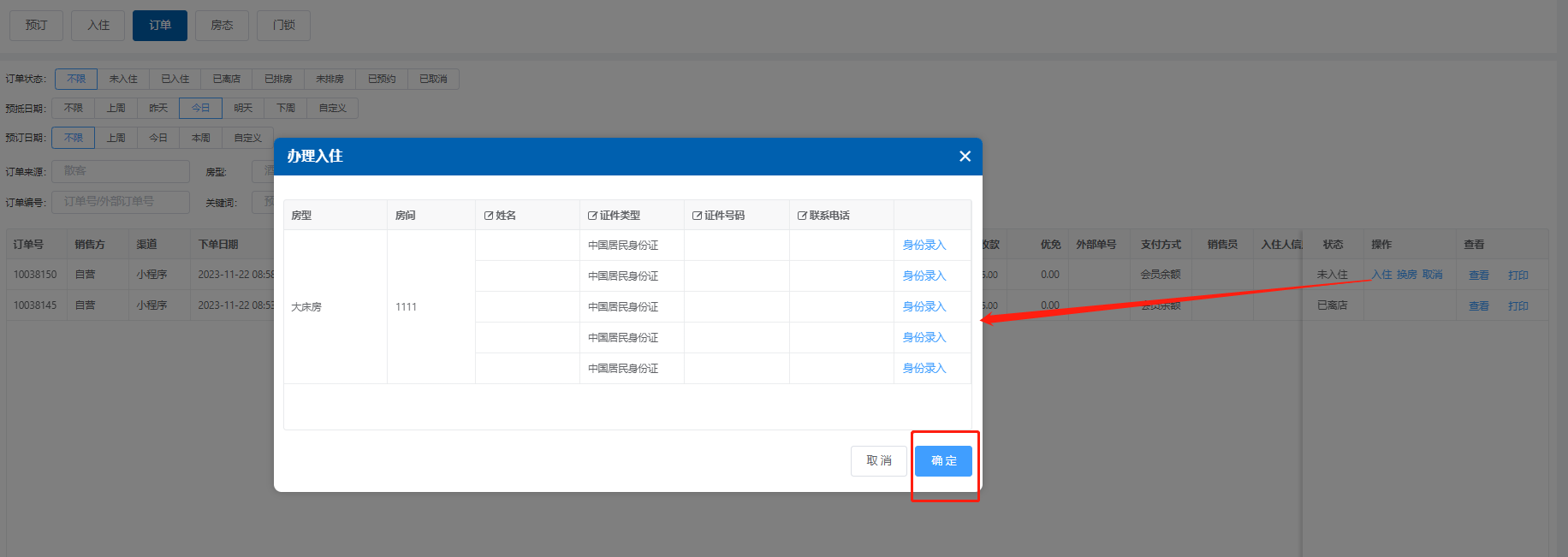The image size is (1568, 557).
Task: Click the edit icon beside 联系电话 header
Action: pos(802,216)
